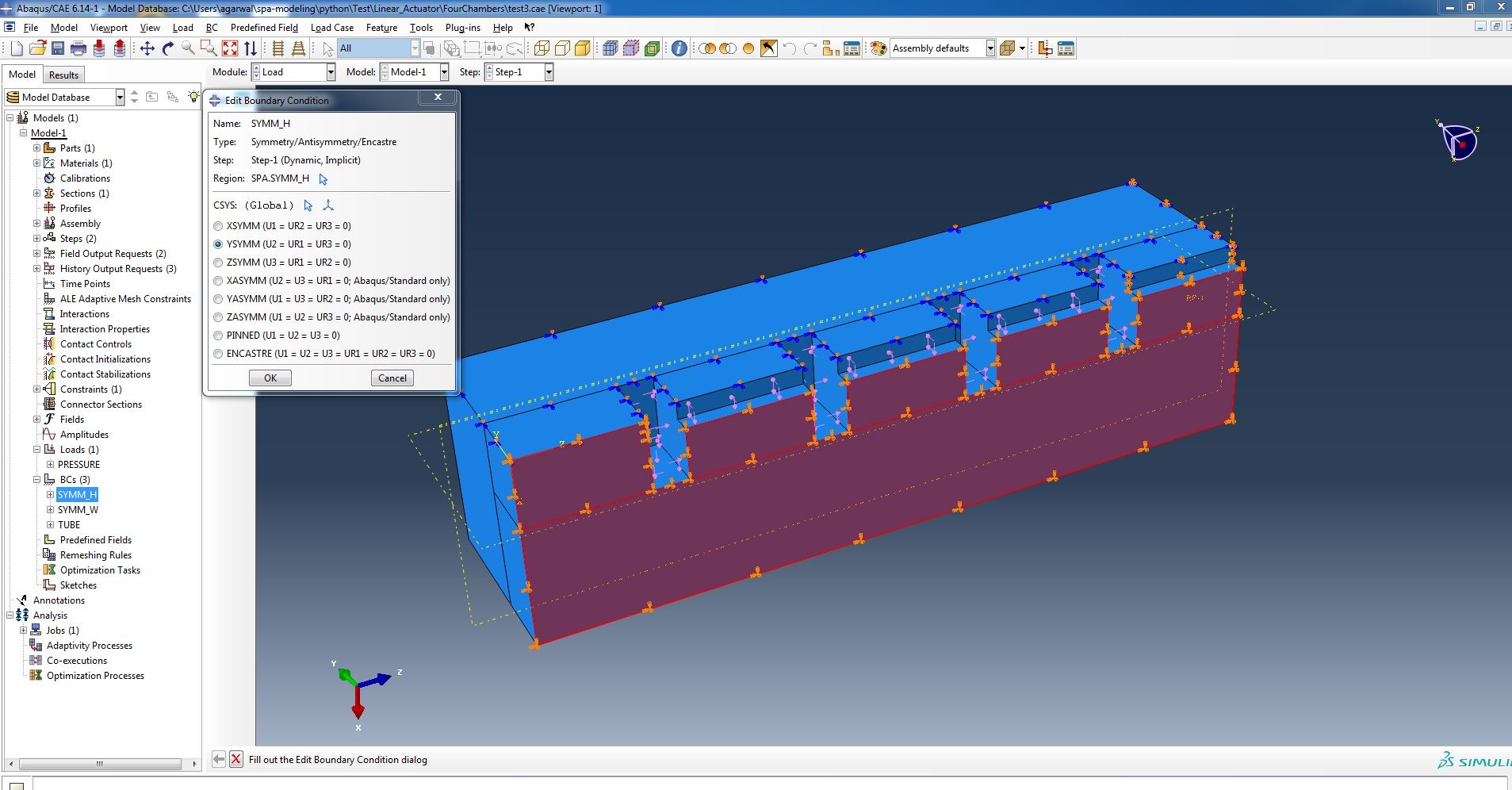Expand the Materials (1) tree node
Viewport: 1512px width, 790px height.
click(36, 163)
